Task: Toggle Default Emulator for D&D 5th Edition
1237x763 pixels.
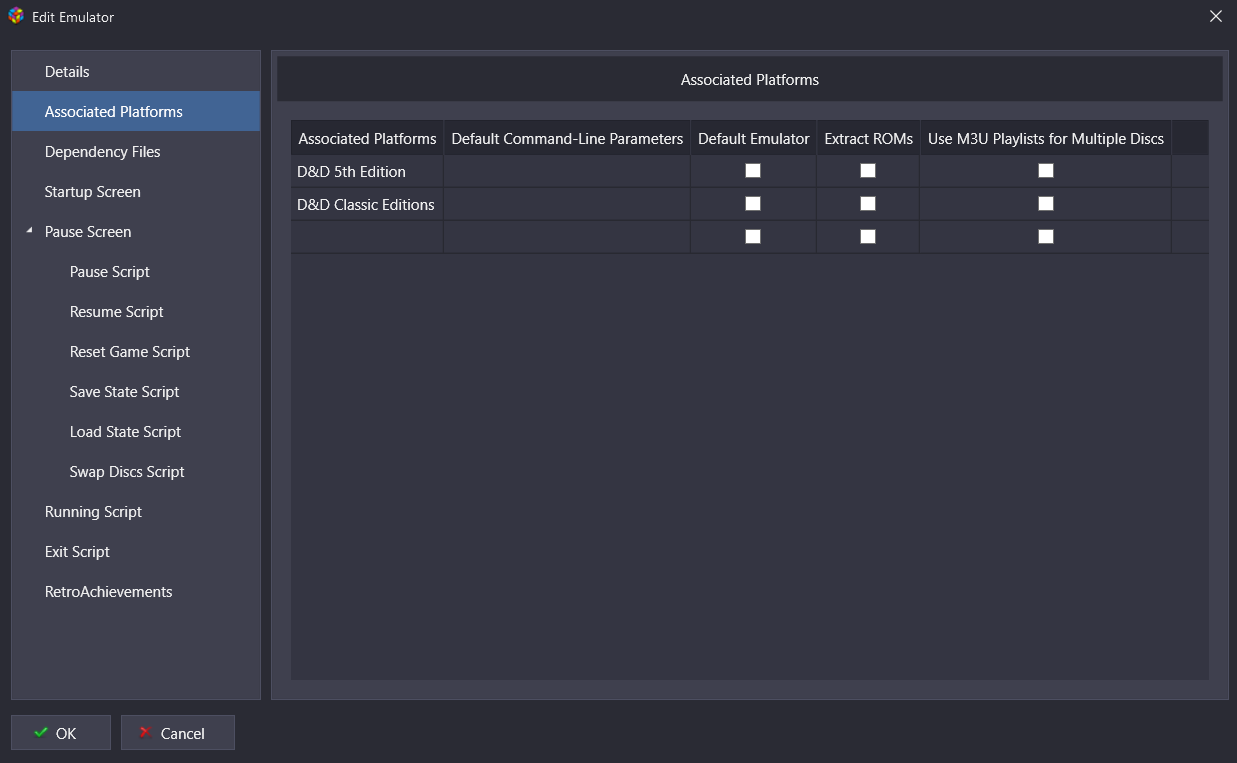Action: (x=753, y=171)
